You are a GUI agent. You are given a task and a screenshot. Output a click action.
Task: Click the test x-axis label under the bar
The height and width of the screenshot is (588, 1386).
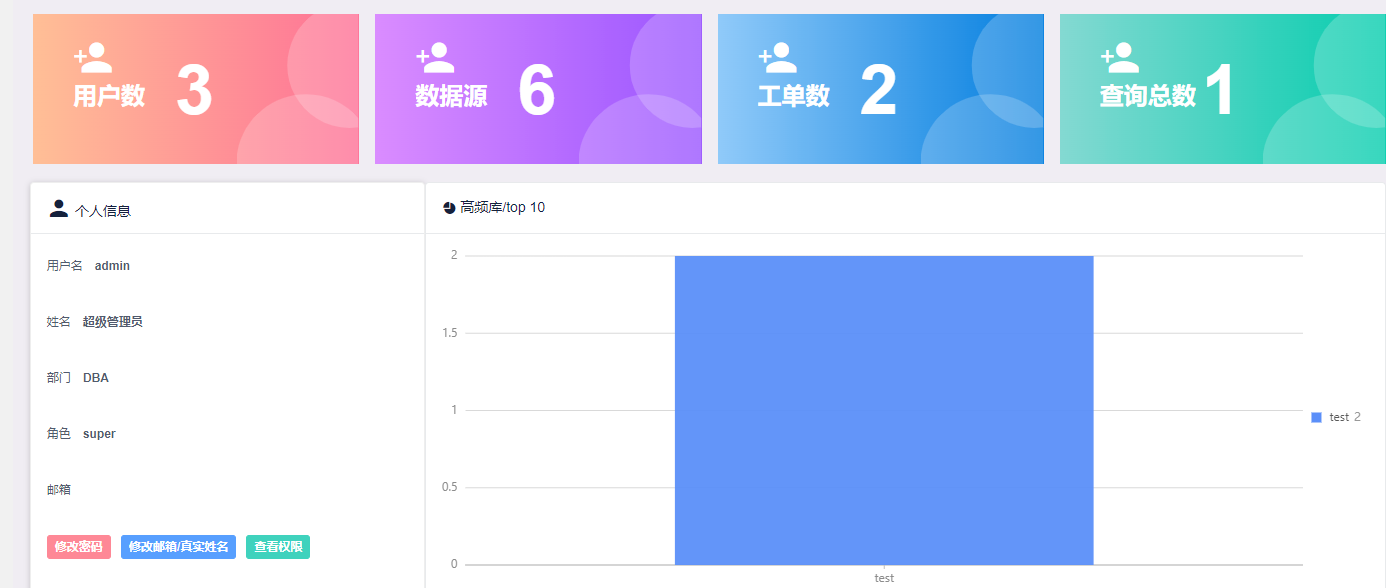pos(884,578)
